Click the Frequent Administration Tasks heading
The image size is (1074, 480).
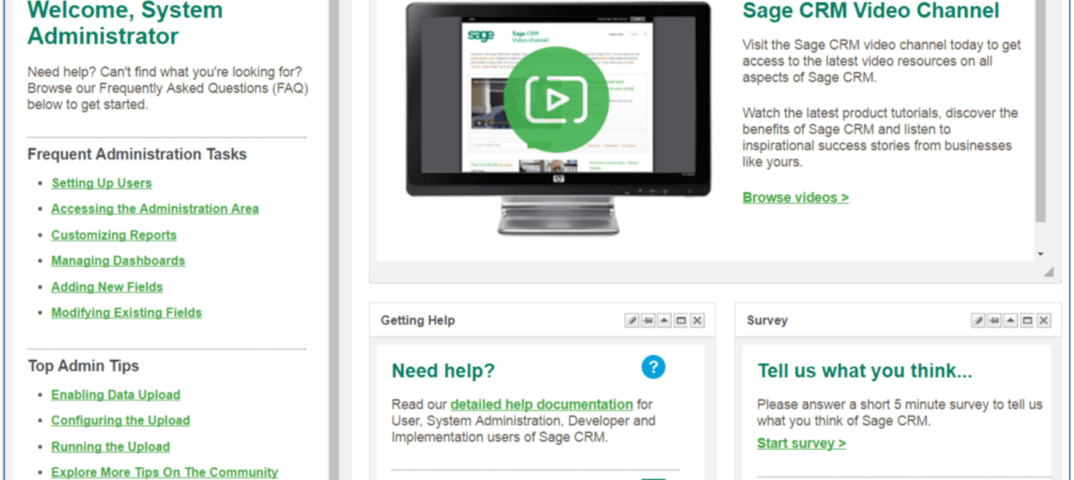coord(137,154)
